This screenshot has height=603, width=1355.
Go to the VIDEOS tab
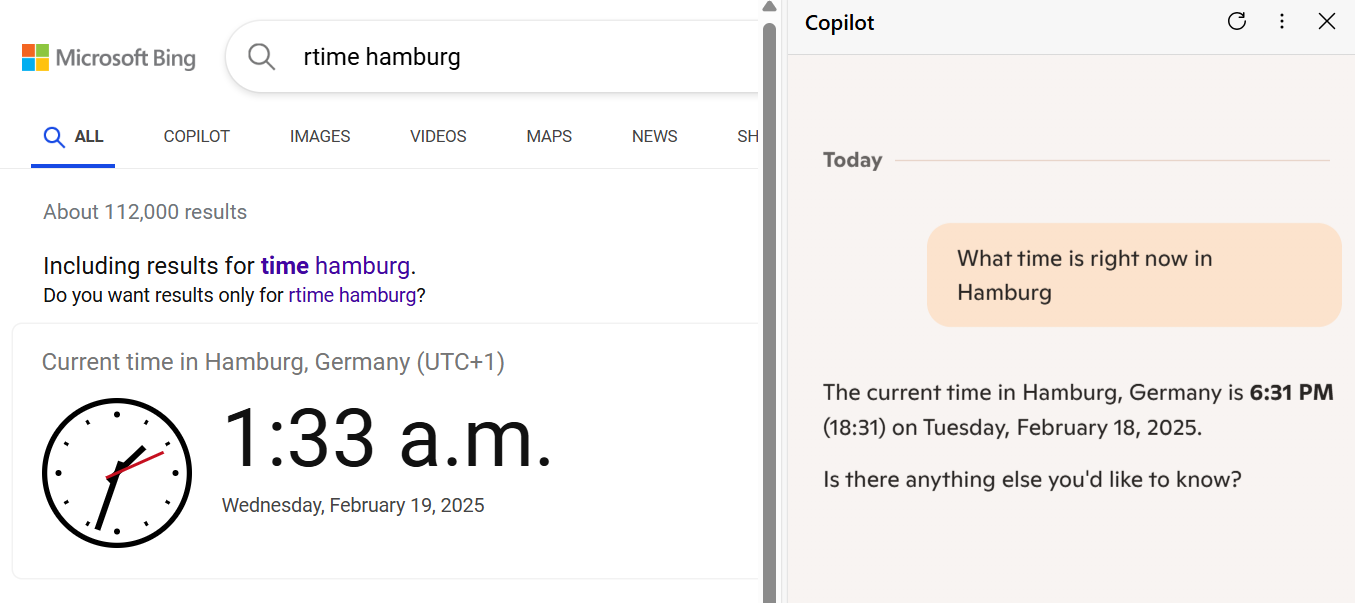[438, 137]
